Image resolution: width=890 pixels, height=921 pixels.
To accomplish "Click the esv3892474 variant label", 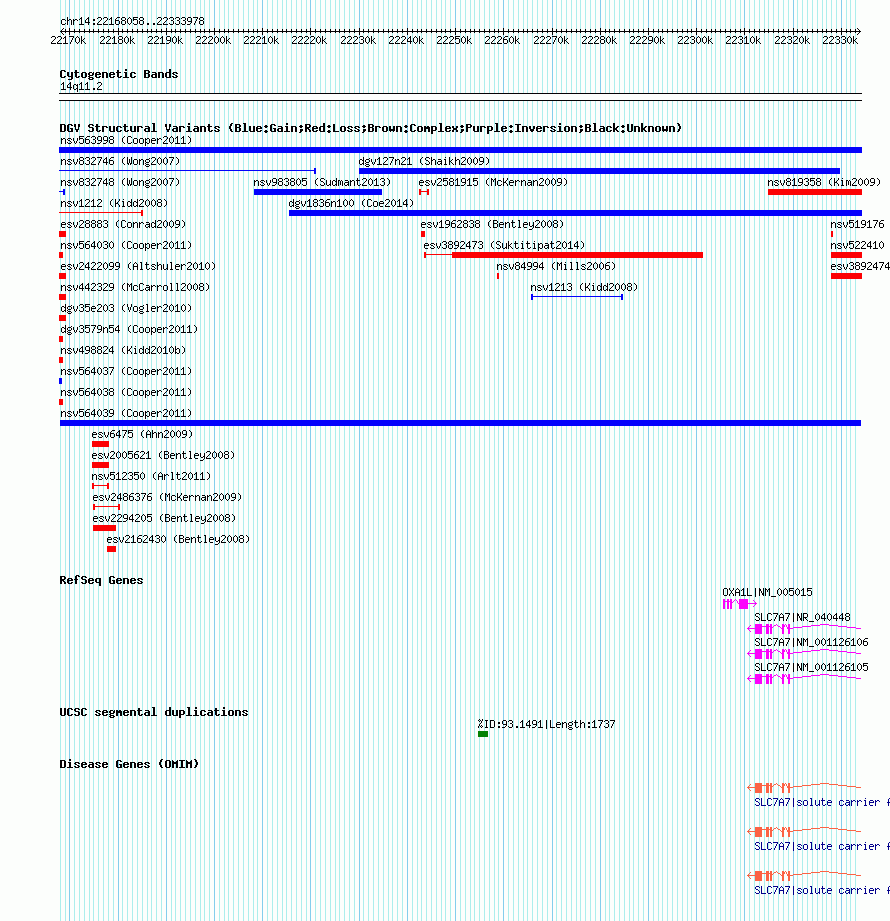I will 860,267.
